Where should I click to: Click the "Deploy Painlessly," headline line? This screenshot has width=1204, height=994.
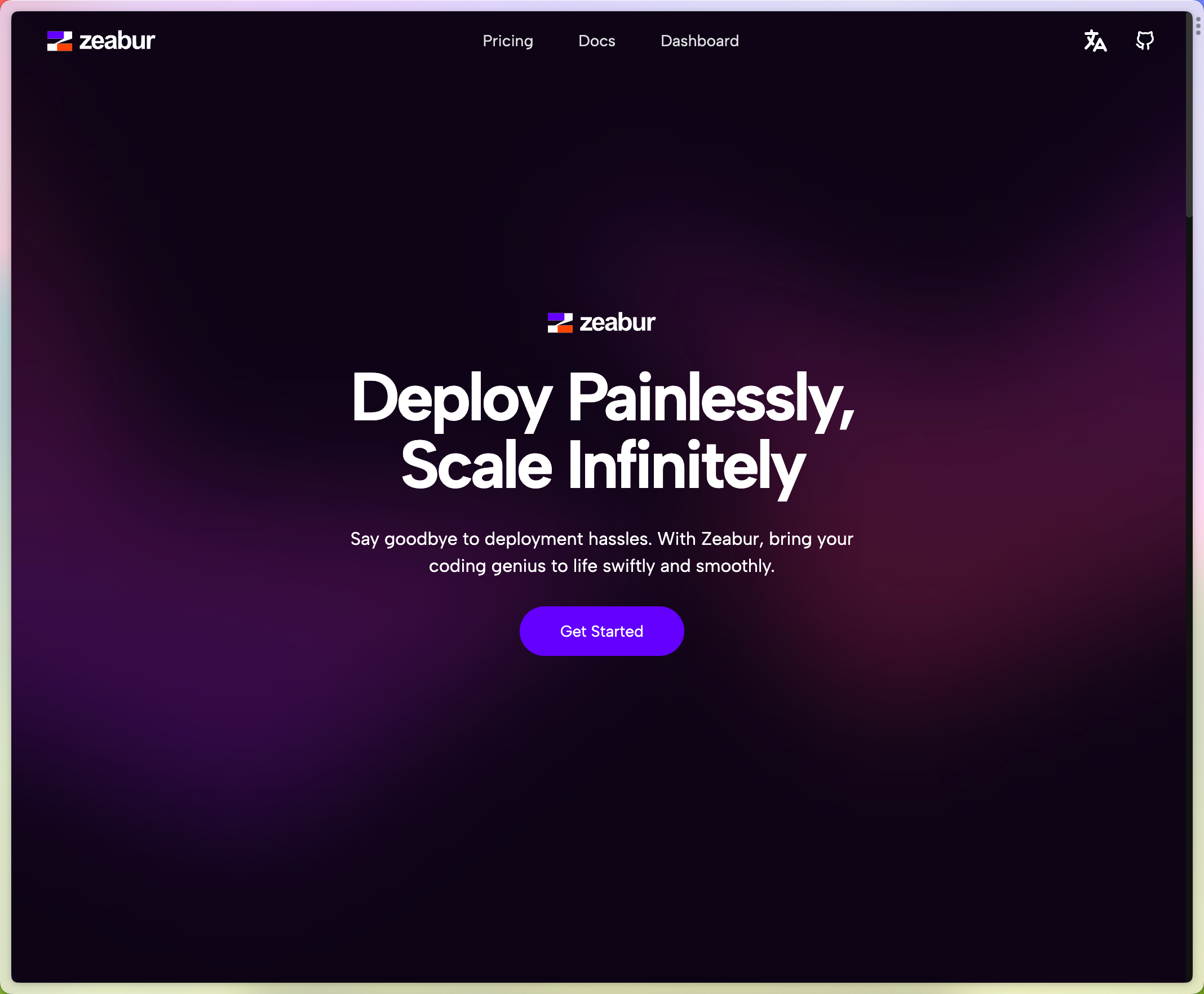[x=602, y=398]
